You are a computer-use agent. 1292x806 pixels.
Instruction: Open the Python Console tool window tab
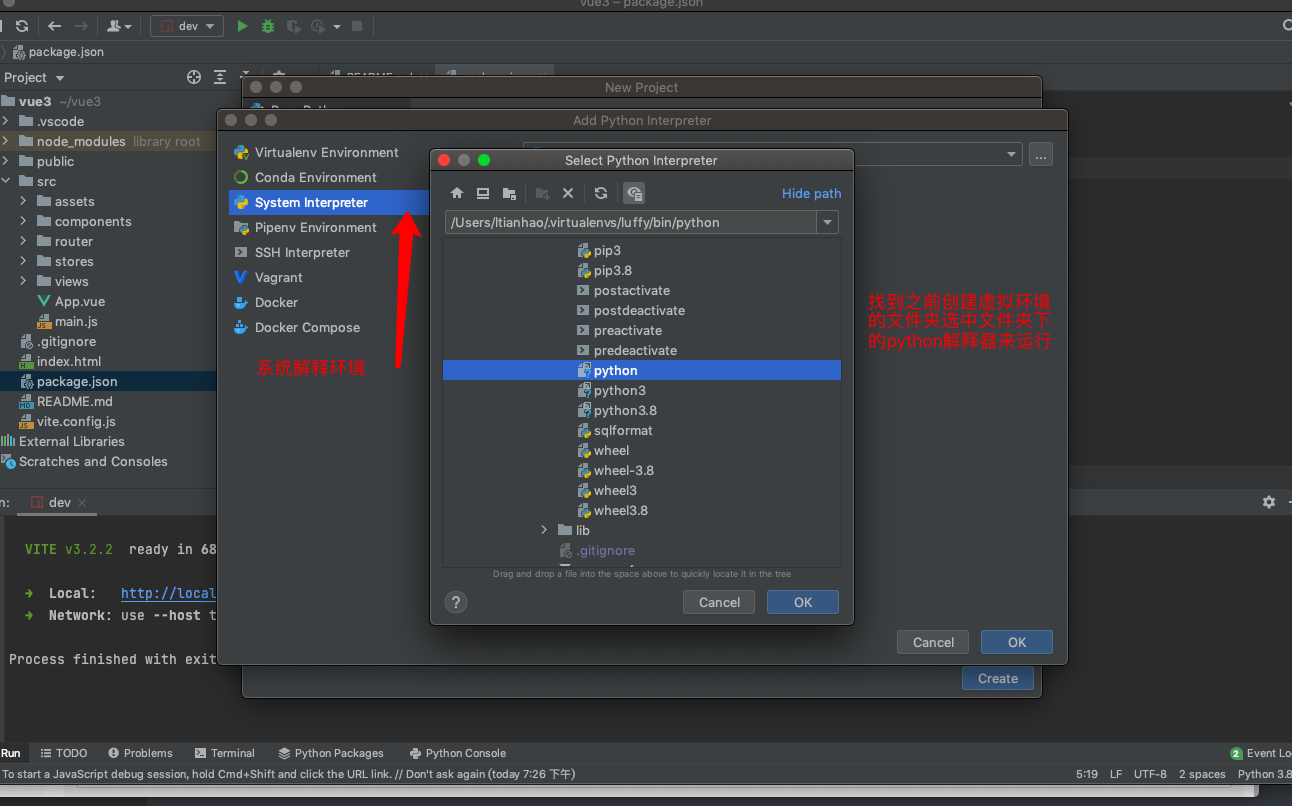click(458, 753)
